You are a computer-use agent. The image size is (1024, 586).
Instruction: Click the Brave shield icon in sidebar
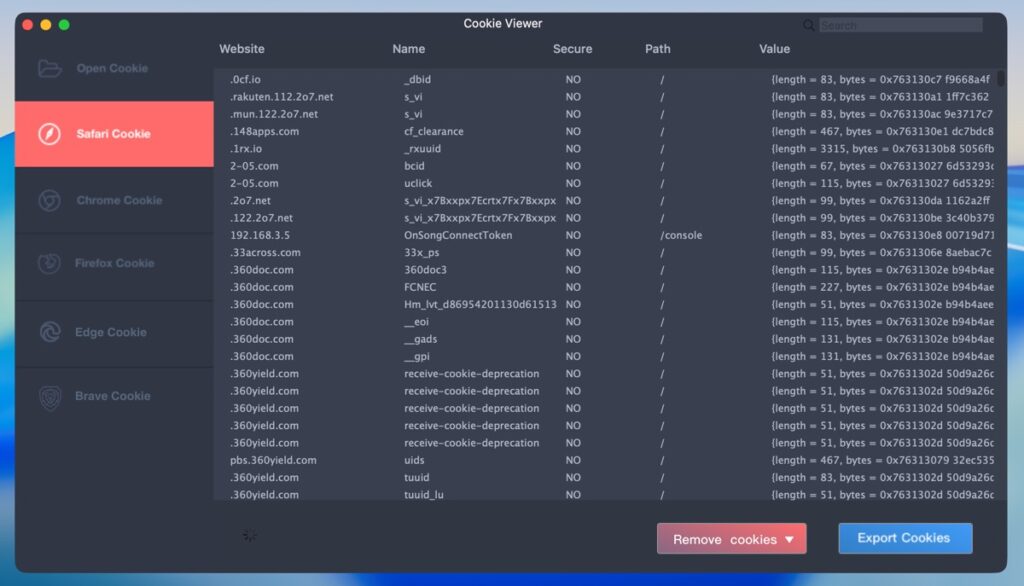click(49, 397)
